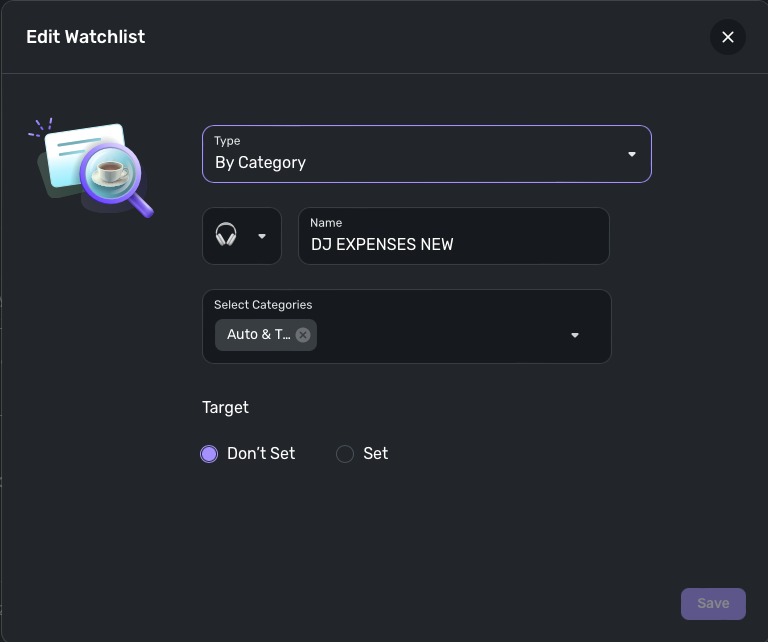Screen dimensions: 768x642
Task: Click the Name field containing DJ EXPENSES NEW
Action: click(x=454, y=244)
